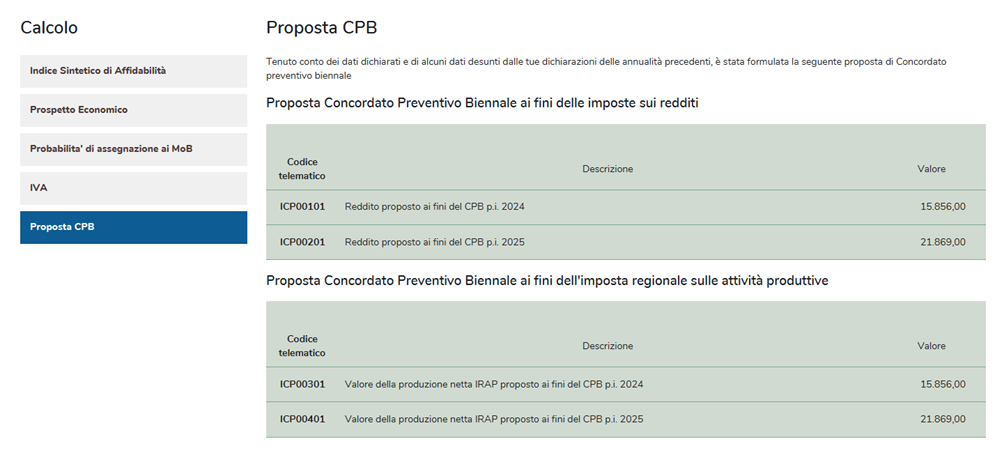Click code ICP00401 row label
This screenshot has height=453, width=1004.
coord(302,419)
